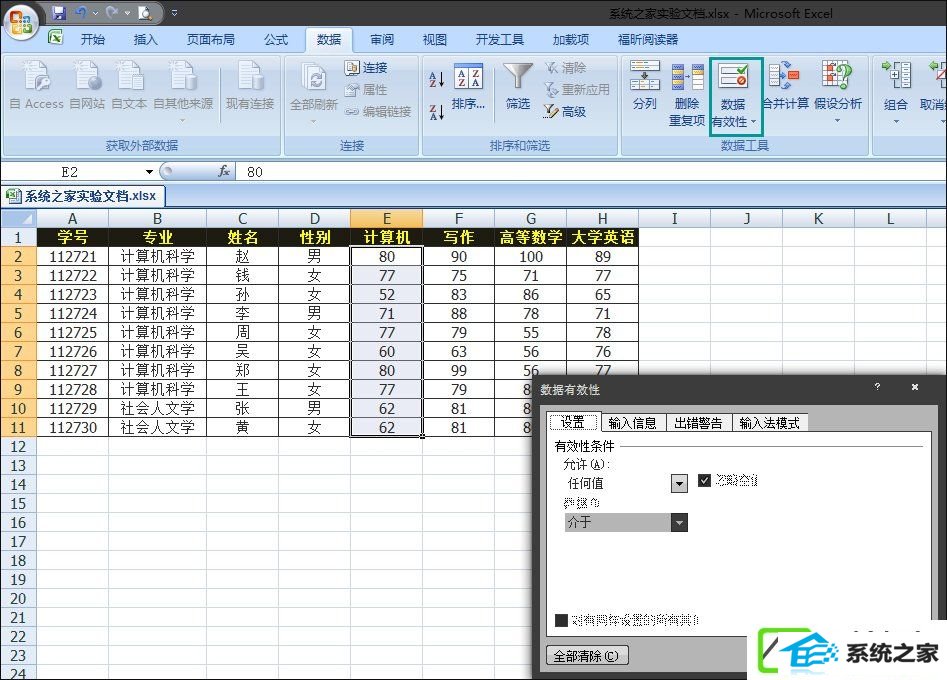
Task: Open the Data (介于) dropdown
Action: [x=679, y=522]
